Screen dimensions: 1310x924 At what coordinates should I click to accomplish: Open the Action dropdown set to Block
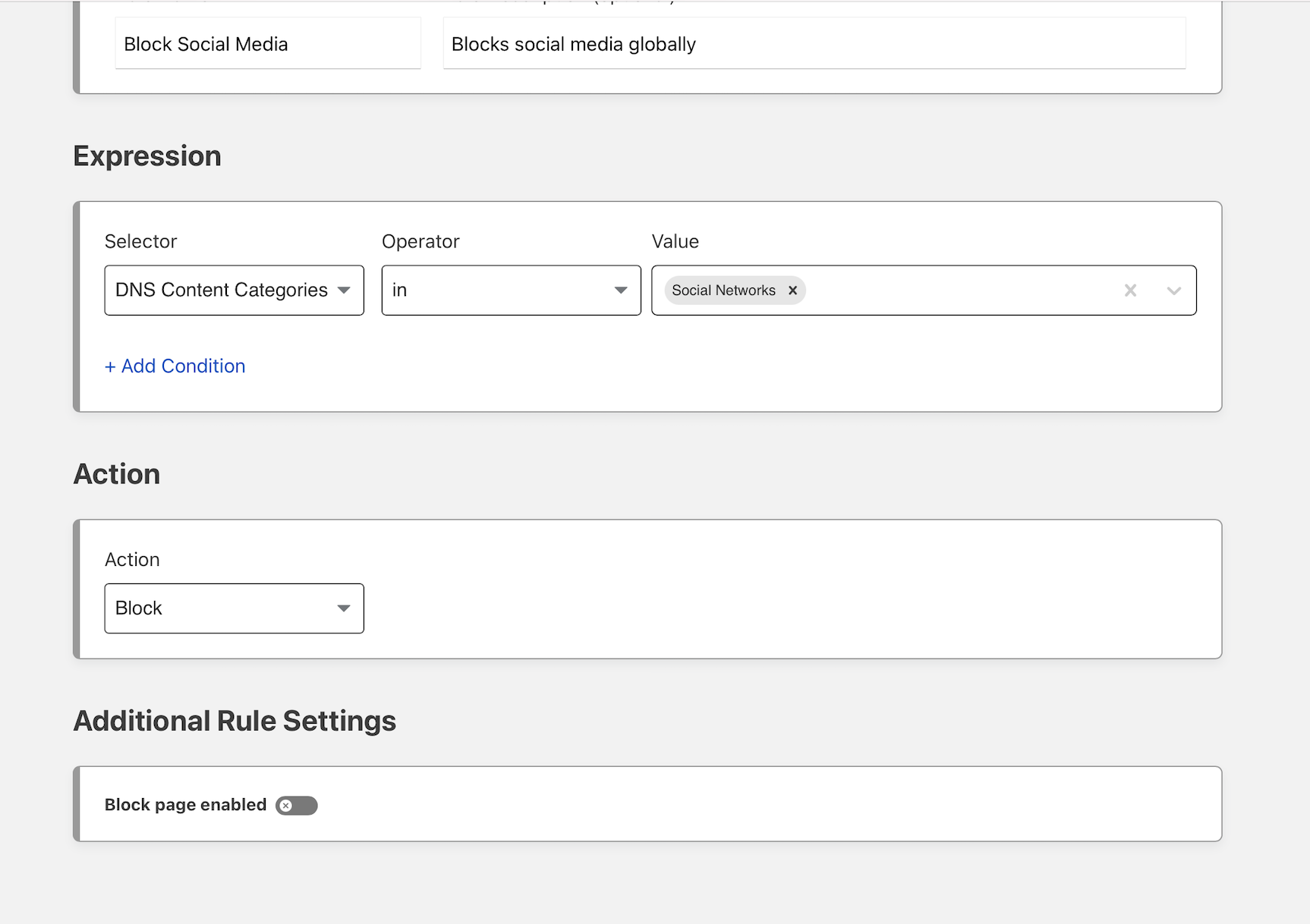point(234,608)
